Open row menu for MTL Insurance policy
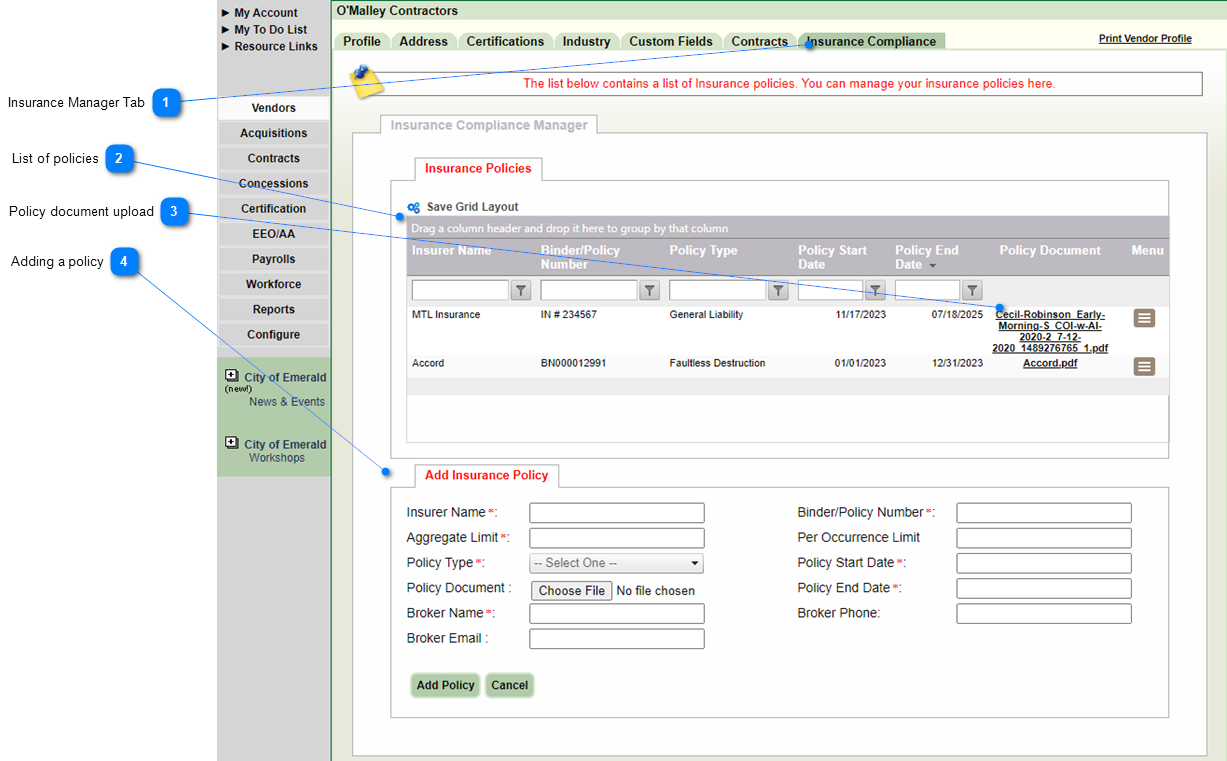 click(1144, 318)
